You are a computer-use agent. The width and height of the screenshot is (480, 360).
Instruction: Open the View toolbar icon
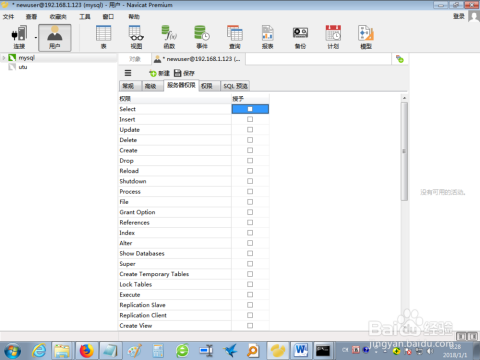point(136,37)
